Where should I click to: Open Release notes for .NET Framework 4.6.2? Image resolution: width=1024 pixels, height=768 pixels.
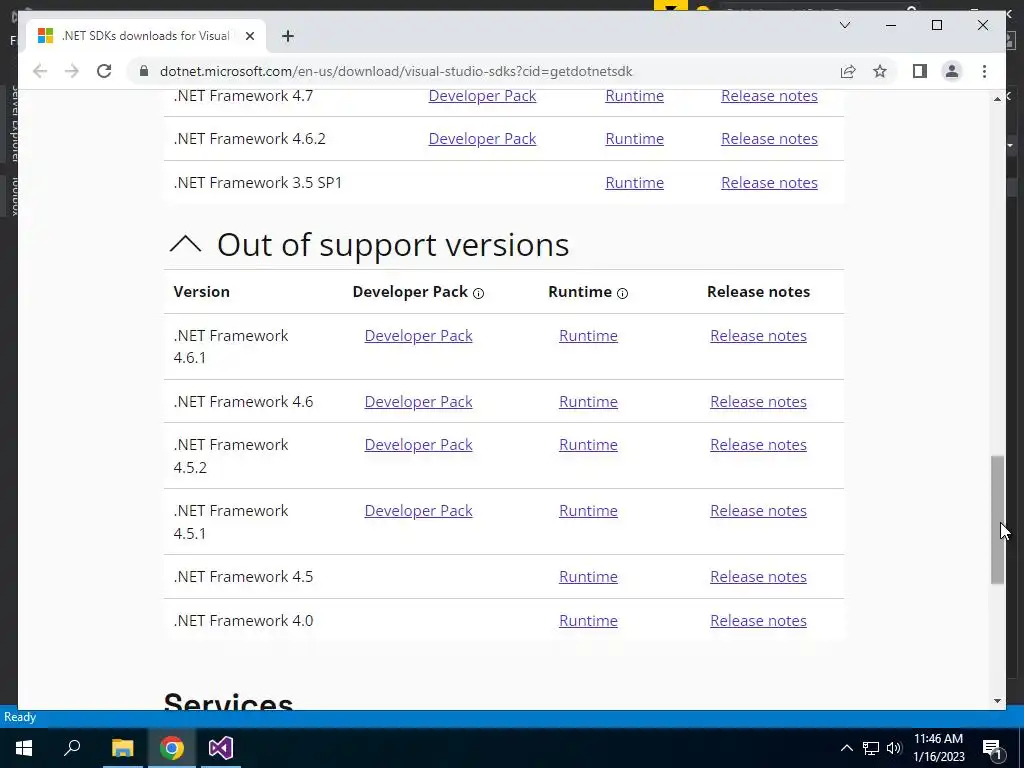click(x=769, y=138)
